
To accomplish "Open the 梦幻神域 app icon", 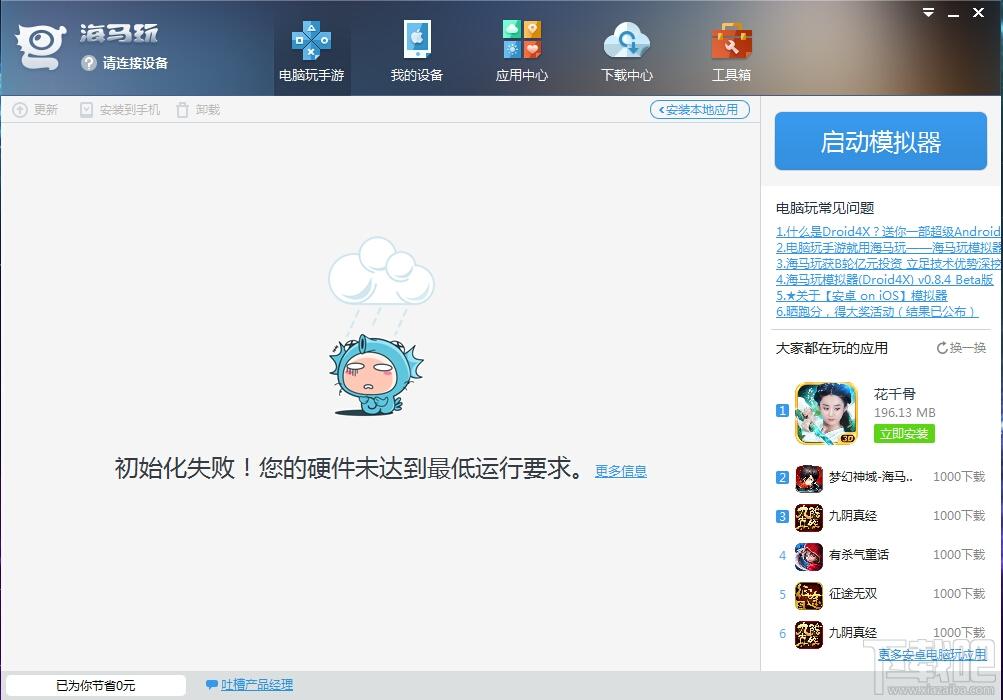I will (x=809, y=478).
